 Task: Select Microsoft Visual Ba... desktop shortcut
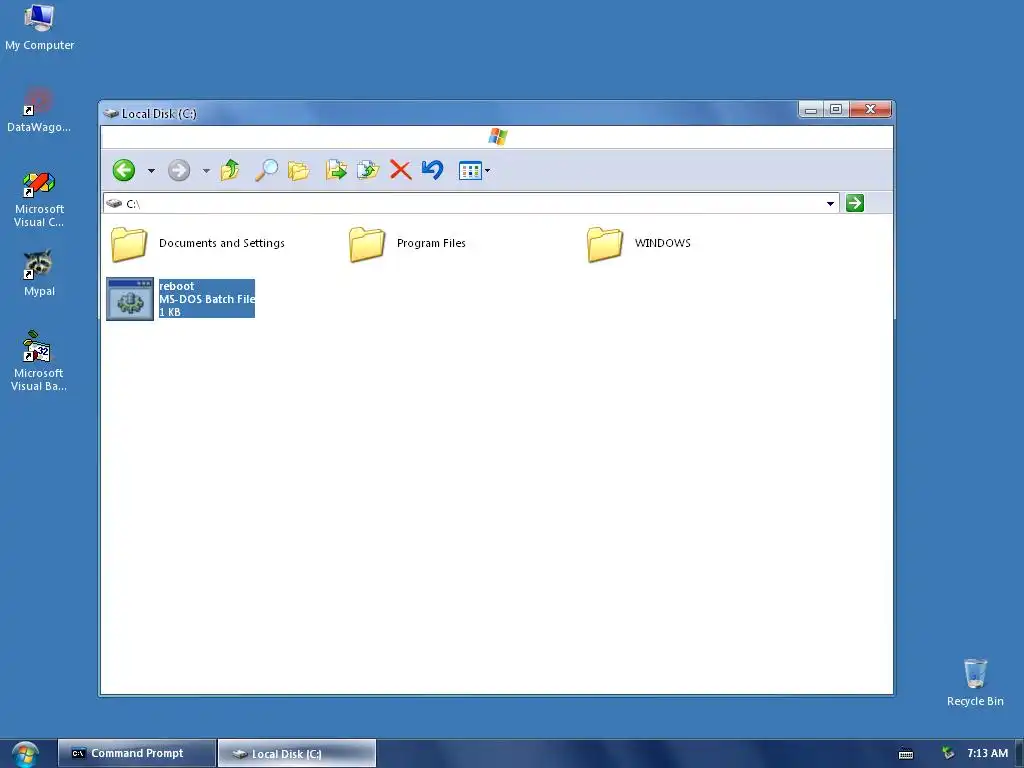click(39, 361)
